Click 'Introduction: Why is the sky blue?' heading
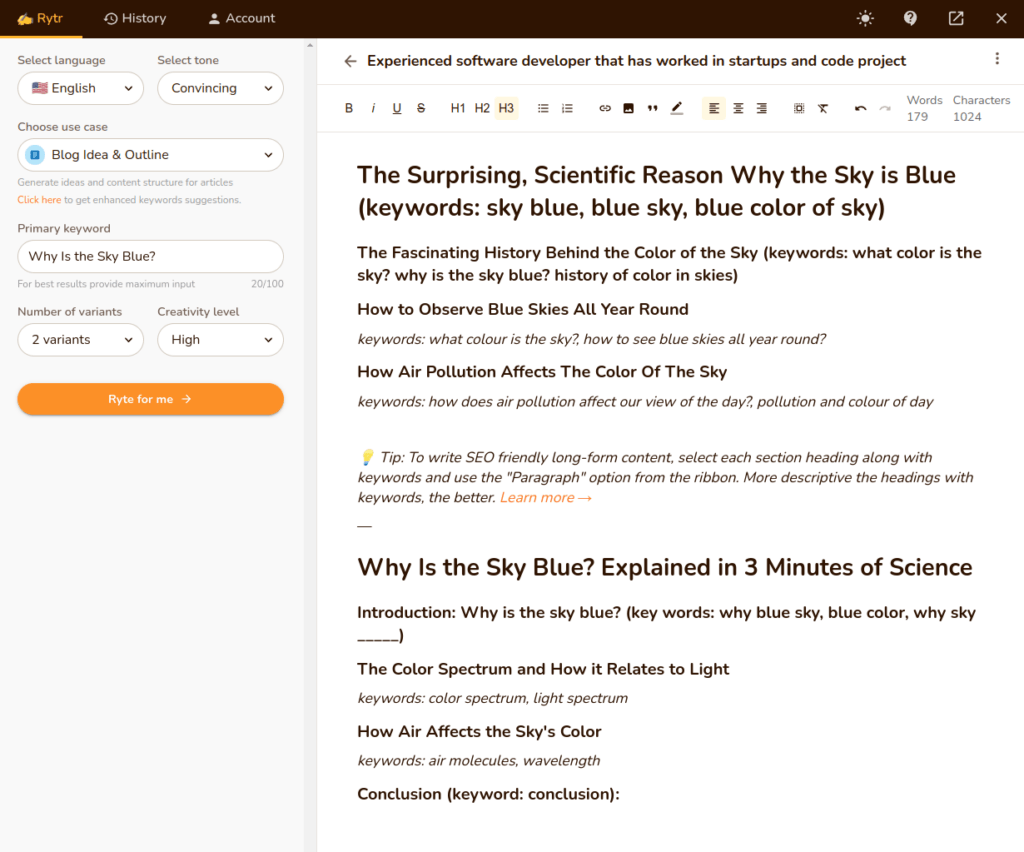Image resolution: width=1024 pixels, height=852 pixels. (x=666, y=624)
